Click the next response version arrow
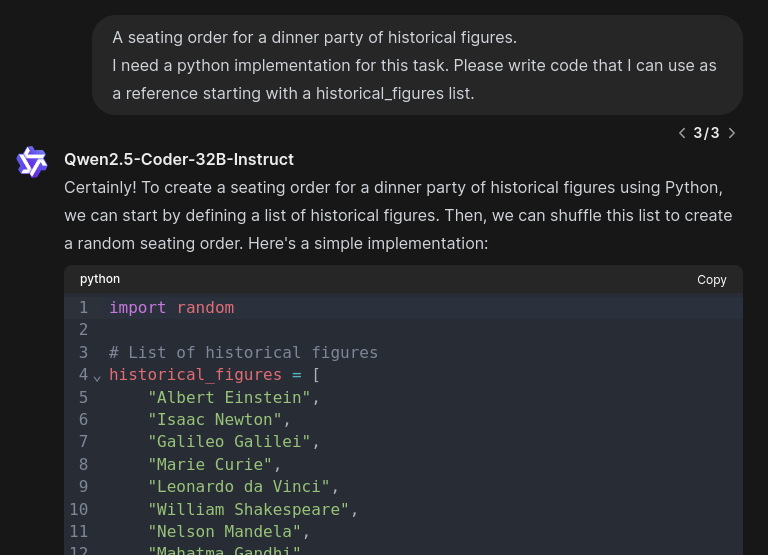The width and height of the screenshot is (768, 555). pyautogui.click(x=732, y=133)
